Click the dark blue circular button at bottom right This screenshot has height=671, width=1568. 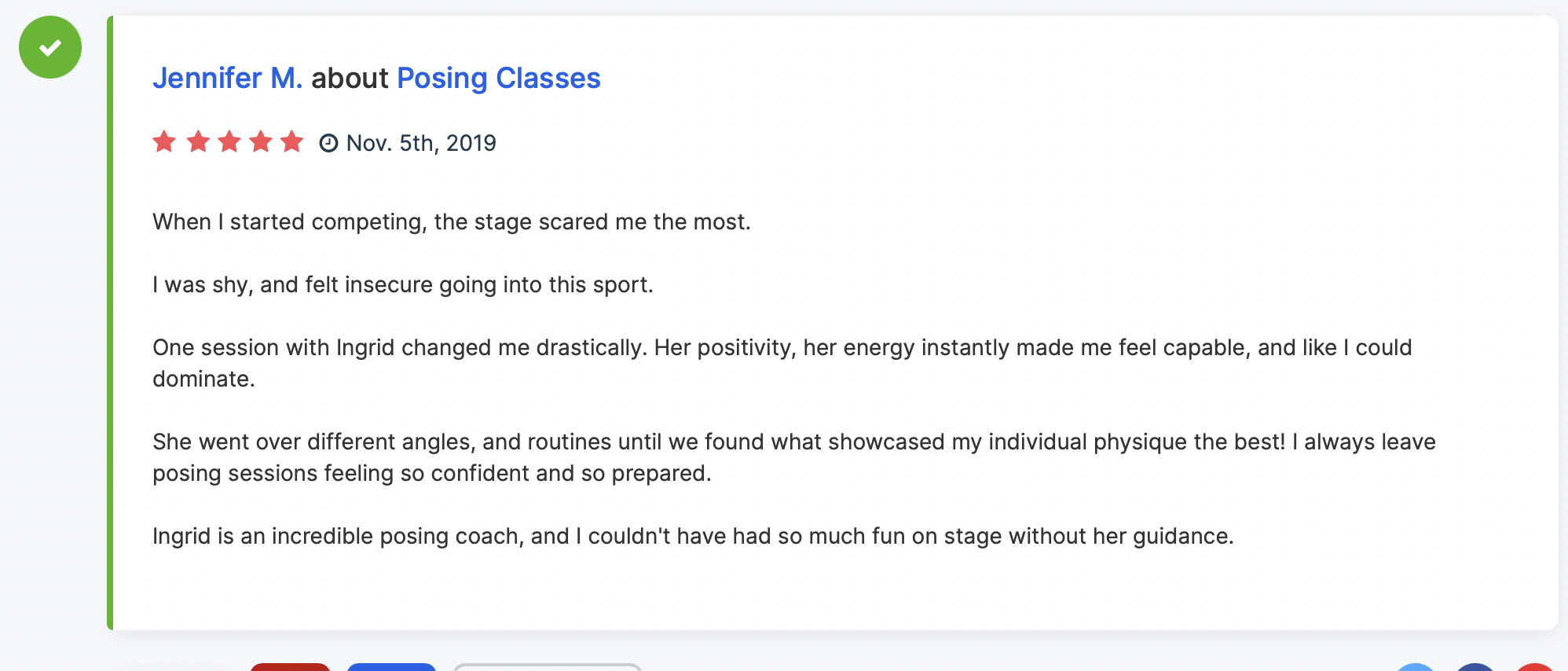1475,668
